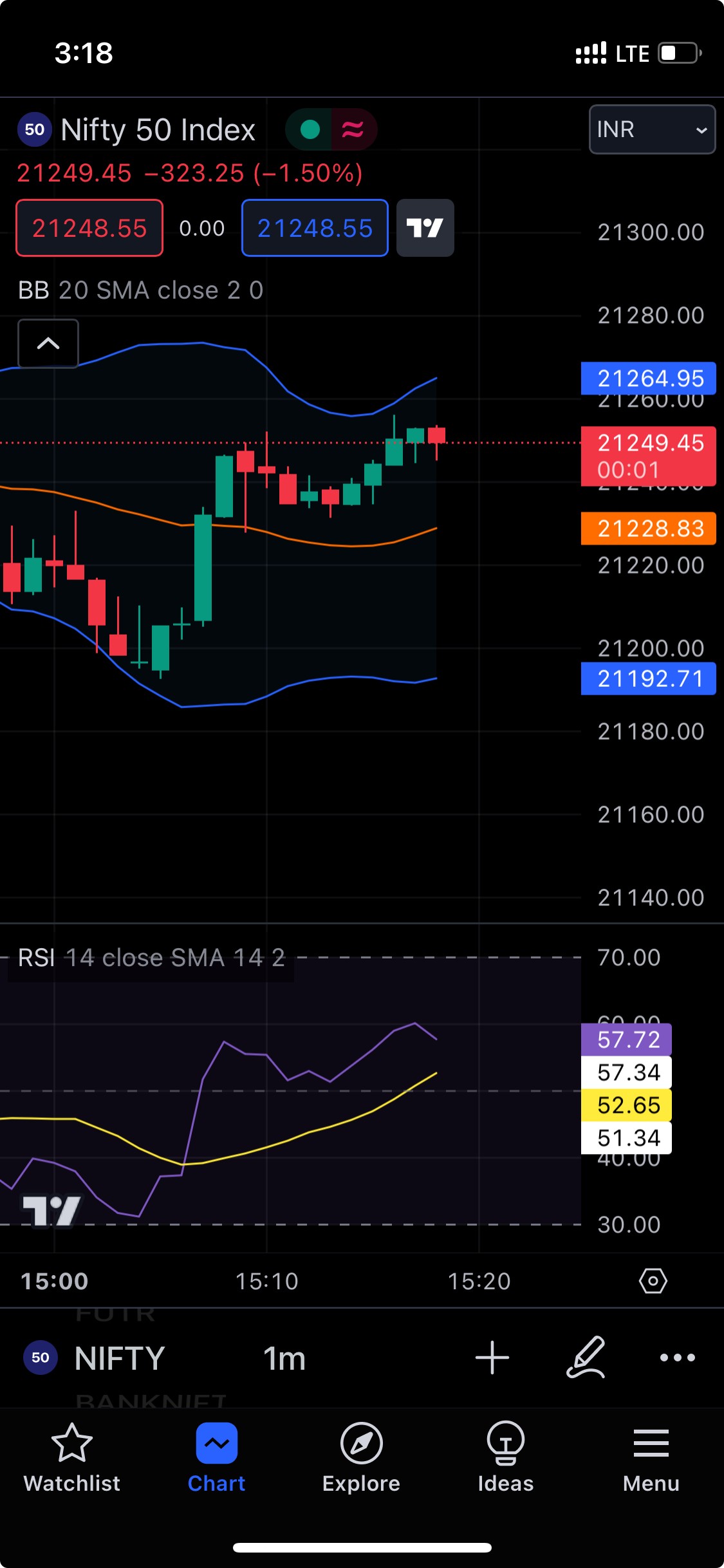
Task: Tap the 3:18 status bar clock
Action: 84,53
